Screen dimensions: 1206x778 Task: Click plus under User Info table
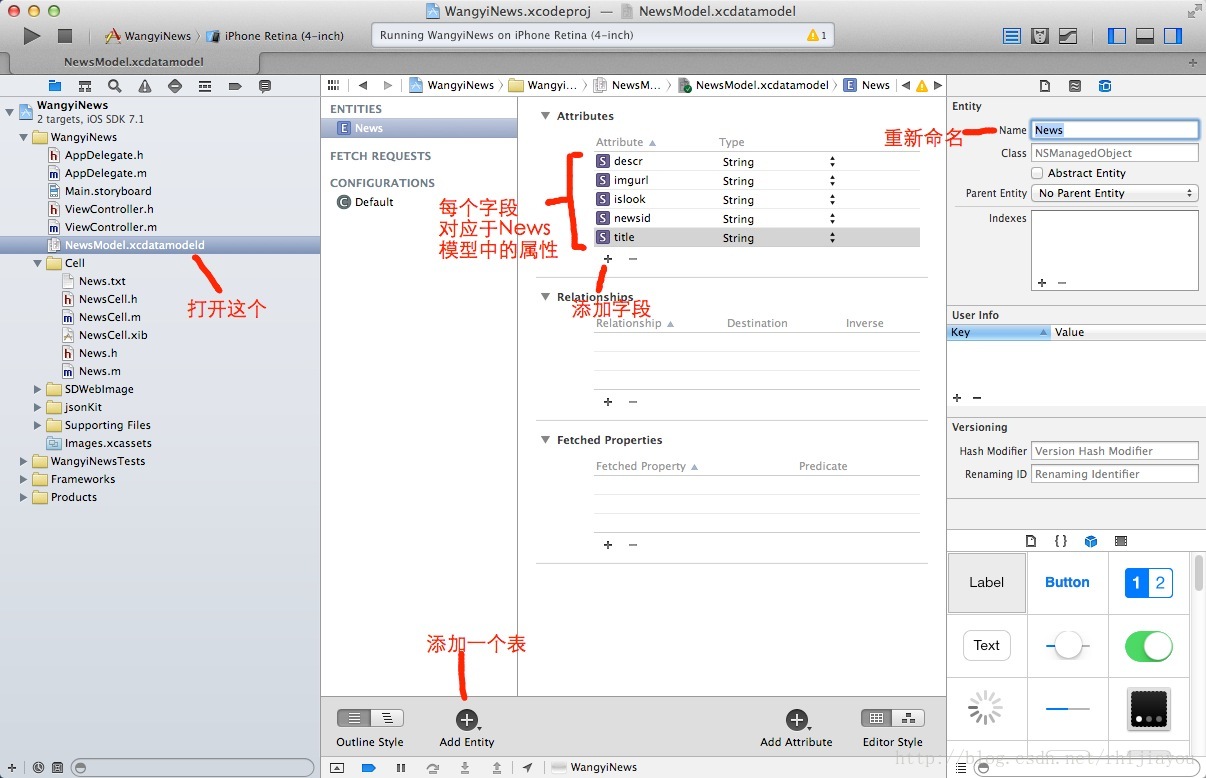pyautogui.click(x=959, y=398)
